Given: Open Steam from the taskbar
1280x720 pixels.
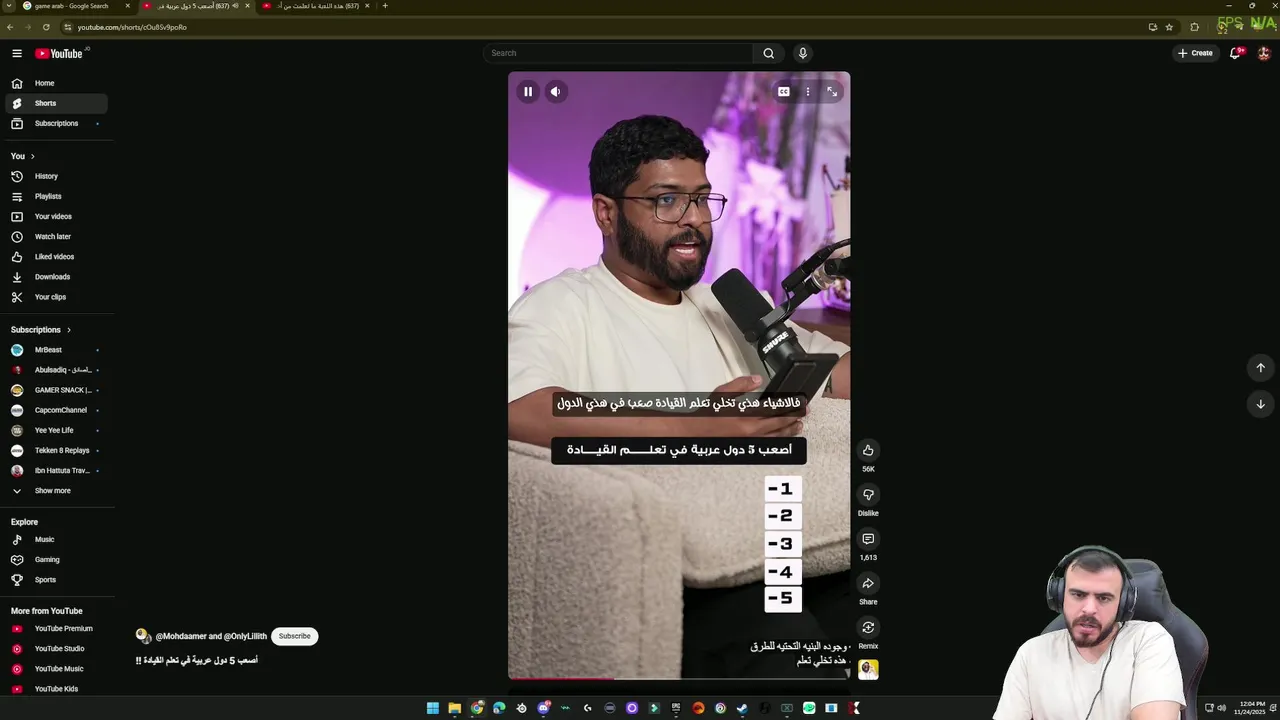Looking at the screenshot, I should tap(742, 708).
